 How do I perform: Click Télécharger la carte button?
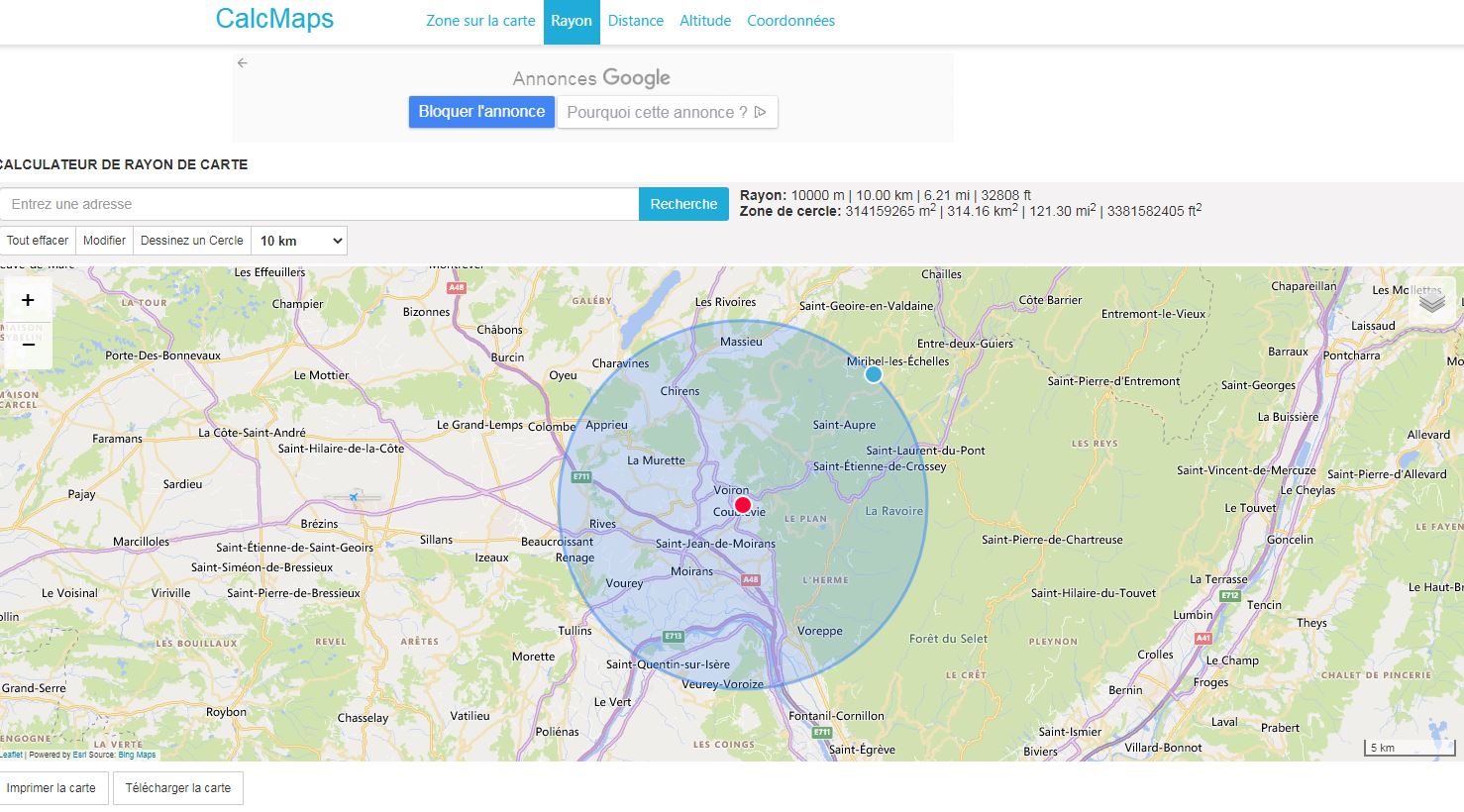tap(178, 788)
